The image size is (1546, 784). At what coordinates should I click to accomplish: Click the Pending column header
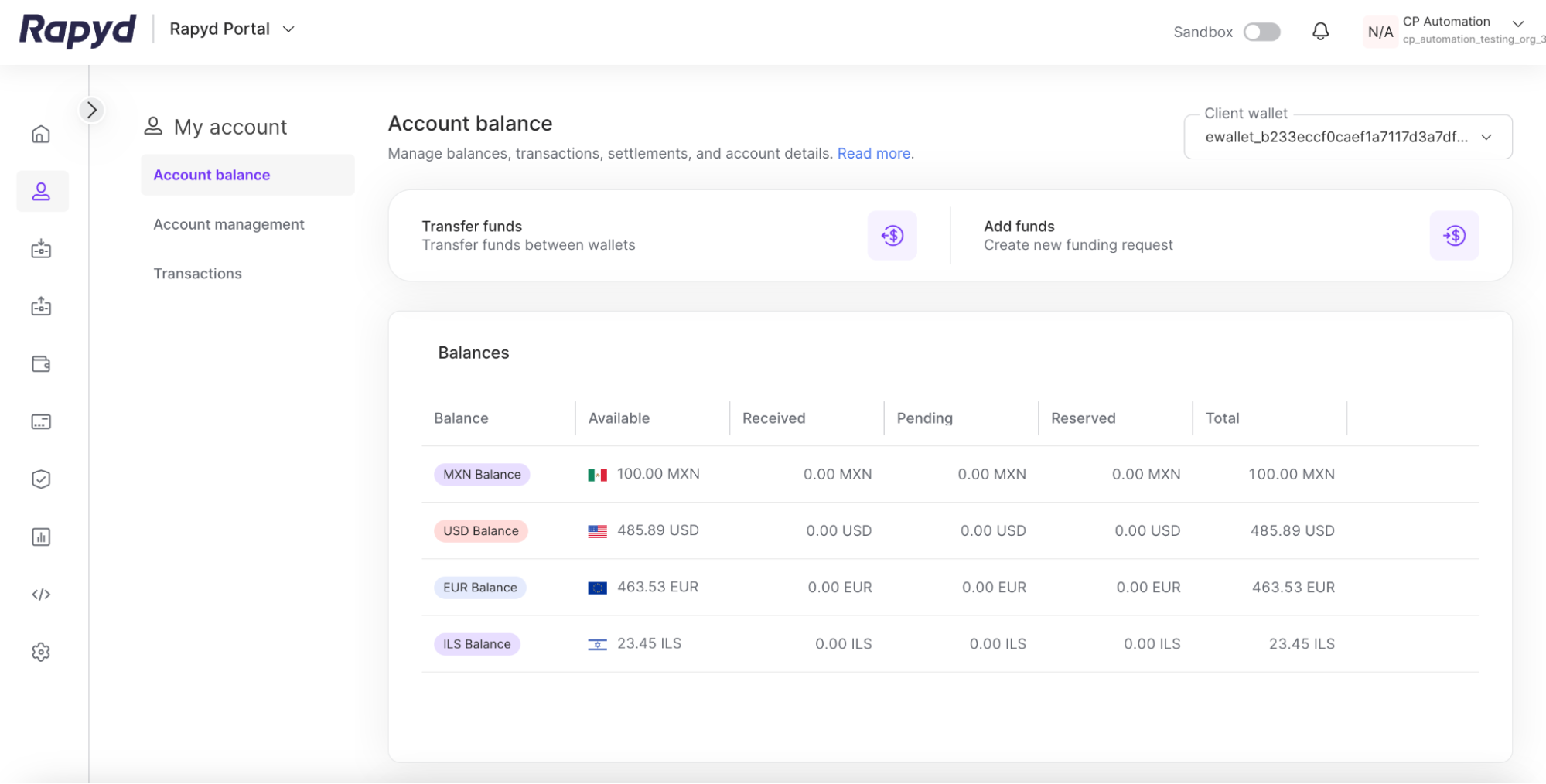click(924, 418)
